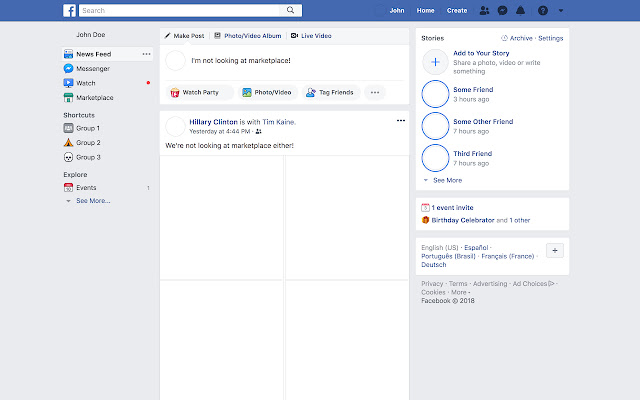Open the footer More link

point(458,292)
